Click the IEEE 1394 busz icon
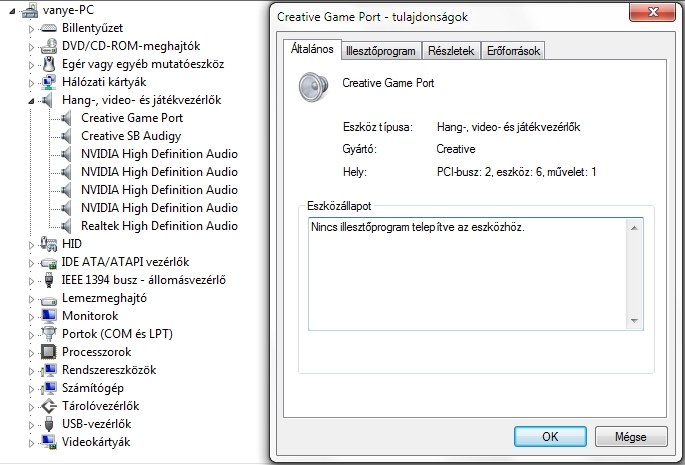Screen dimensions: 685x465 tap(49, 280)
